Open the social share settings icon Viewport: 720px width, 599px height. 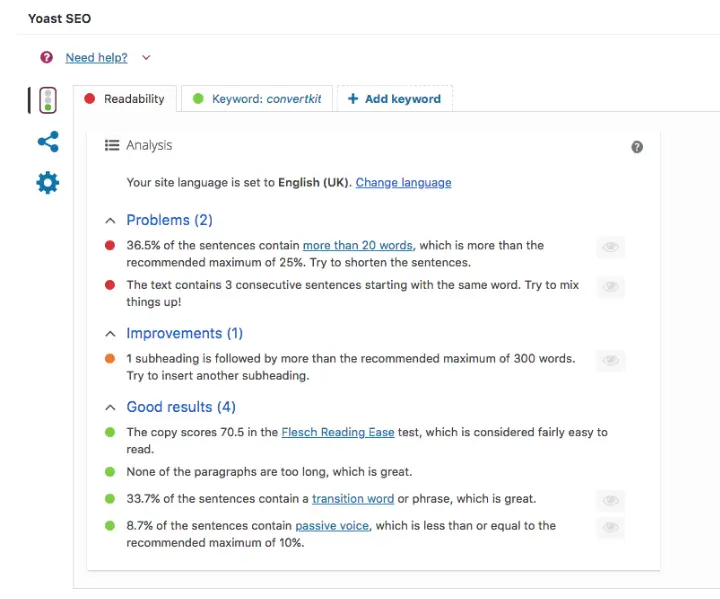click(47, 142)
